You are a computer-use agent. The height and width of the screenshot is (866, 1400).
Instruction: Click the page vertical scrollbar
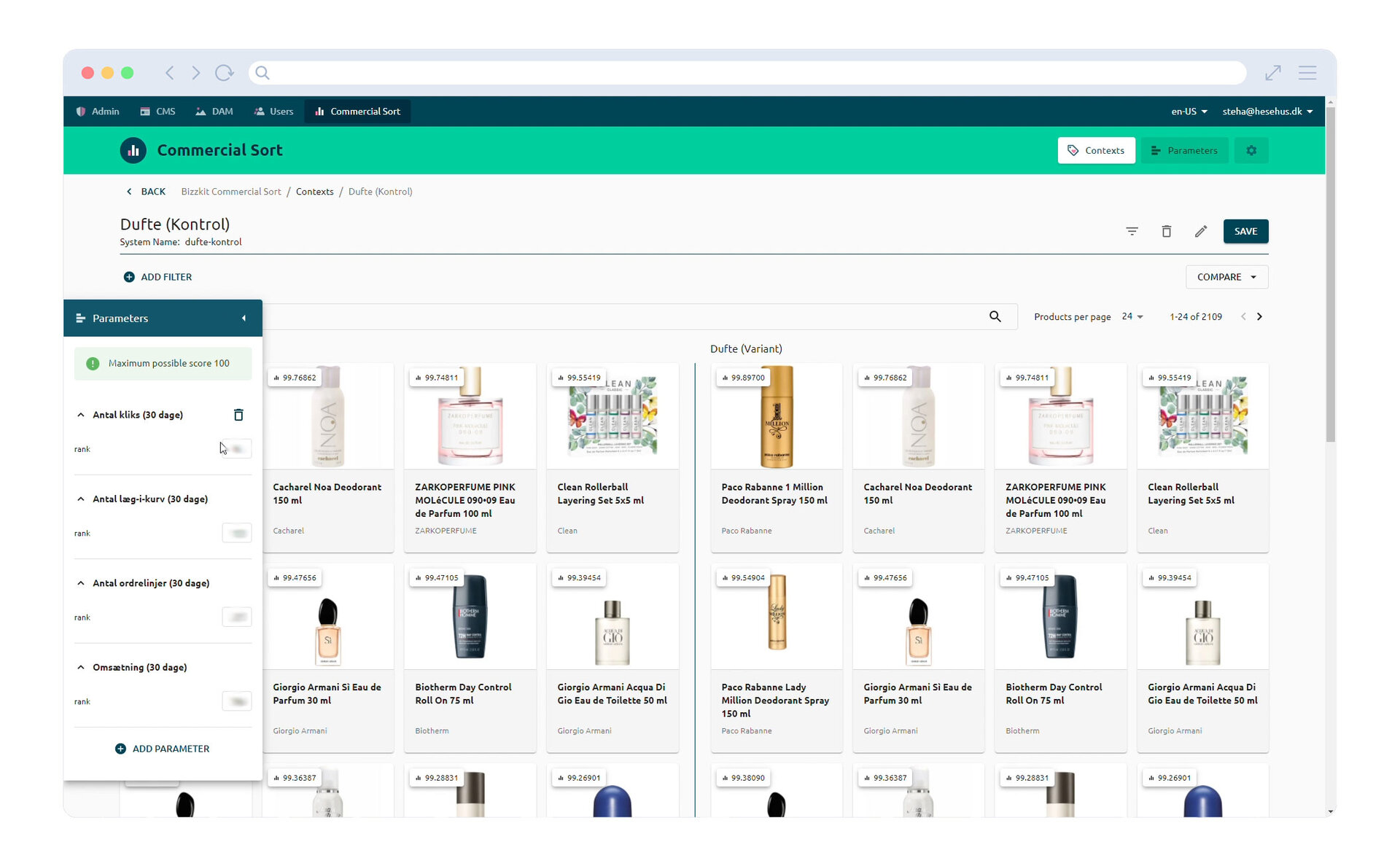(1331, 274)
